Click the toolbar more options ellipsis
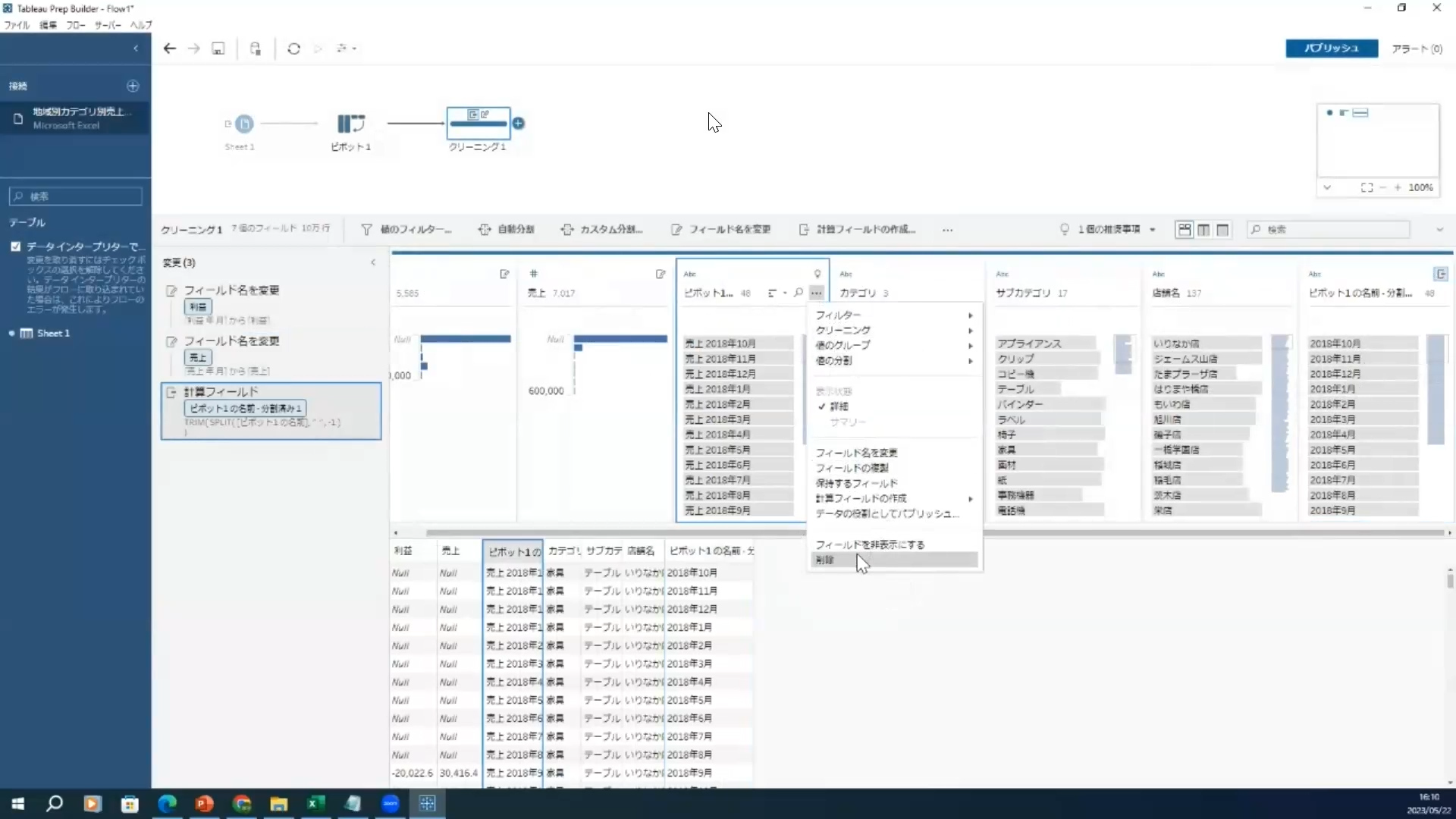This screenshot has width=1456, height=819. click(x=948, y=230)
